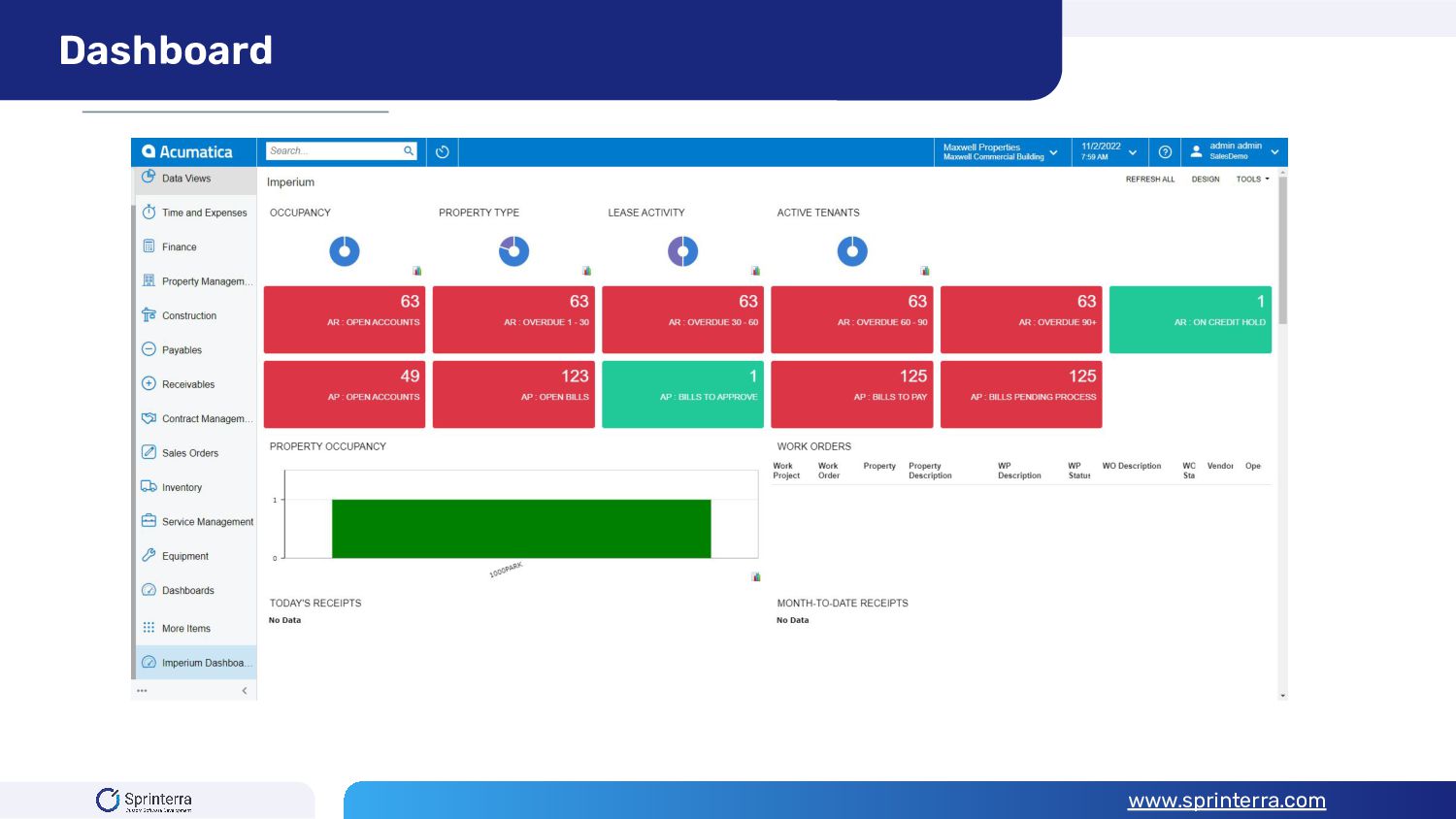Click the Design button
The width and height of the screenshot is (1456, 819).
click(1206, 180)
